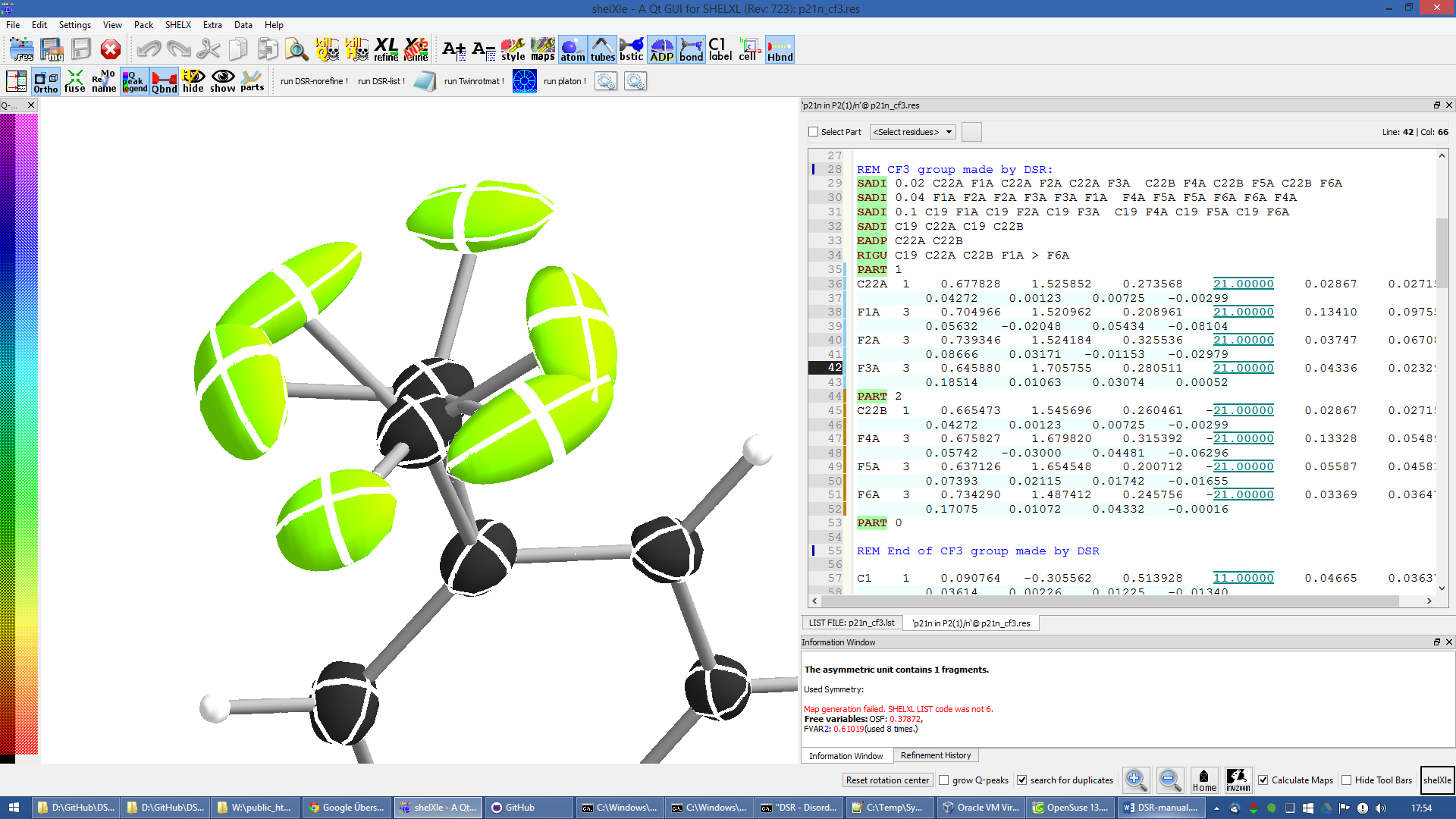Click the XL refine button
The width and height of the screenshot is (1456, 819).
pos(386,50)
